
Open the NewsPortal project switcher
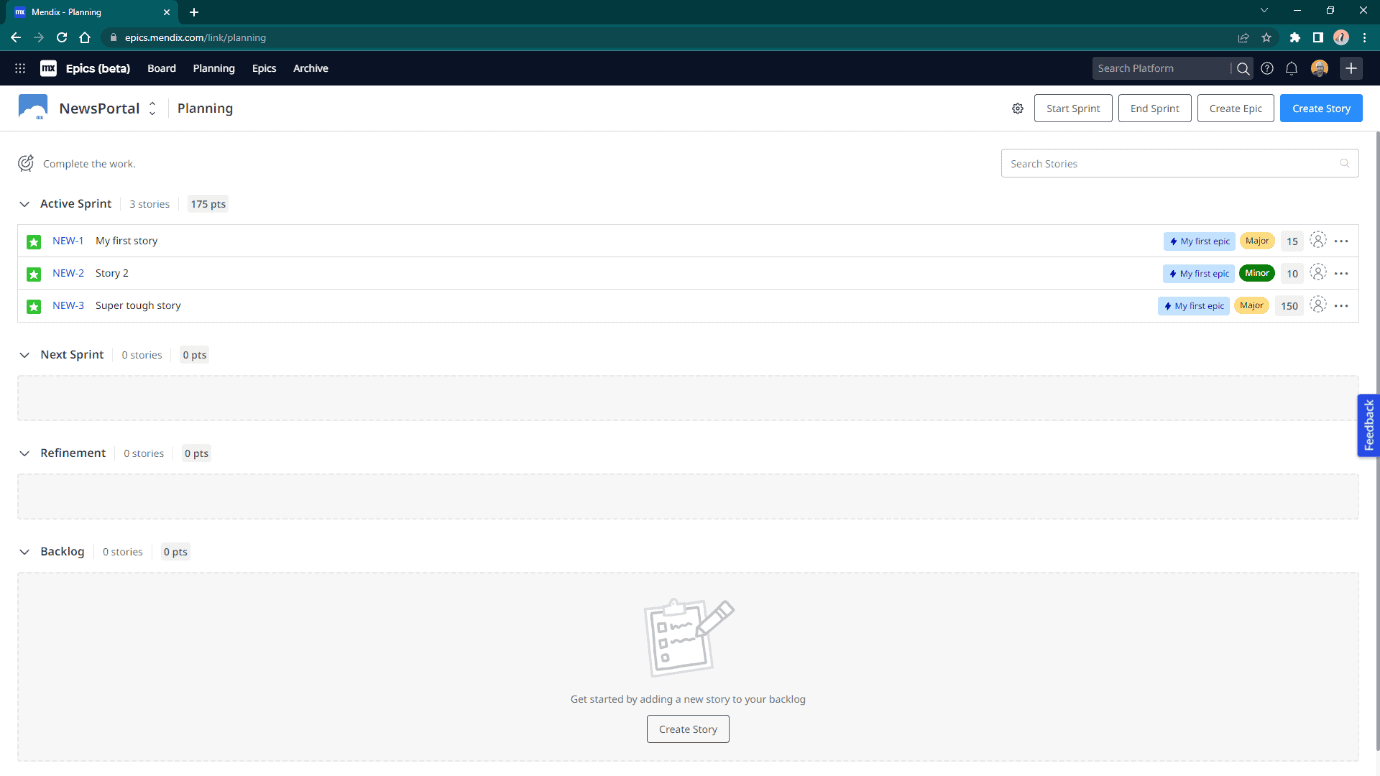[x=151, y=107]
